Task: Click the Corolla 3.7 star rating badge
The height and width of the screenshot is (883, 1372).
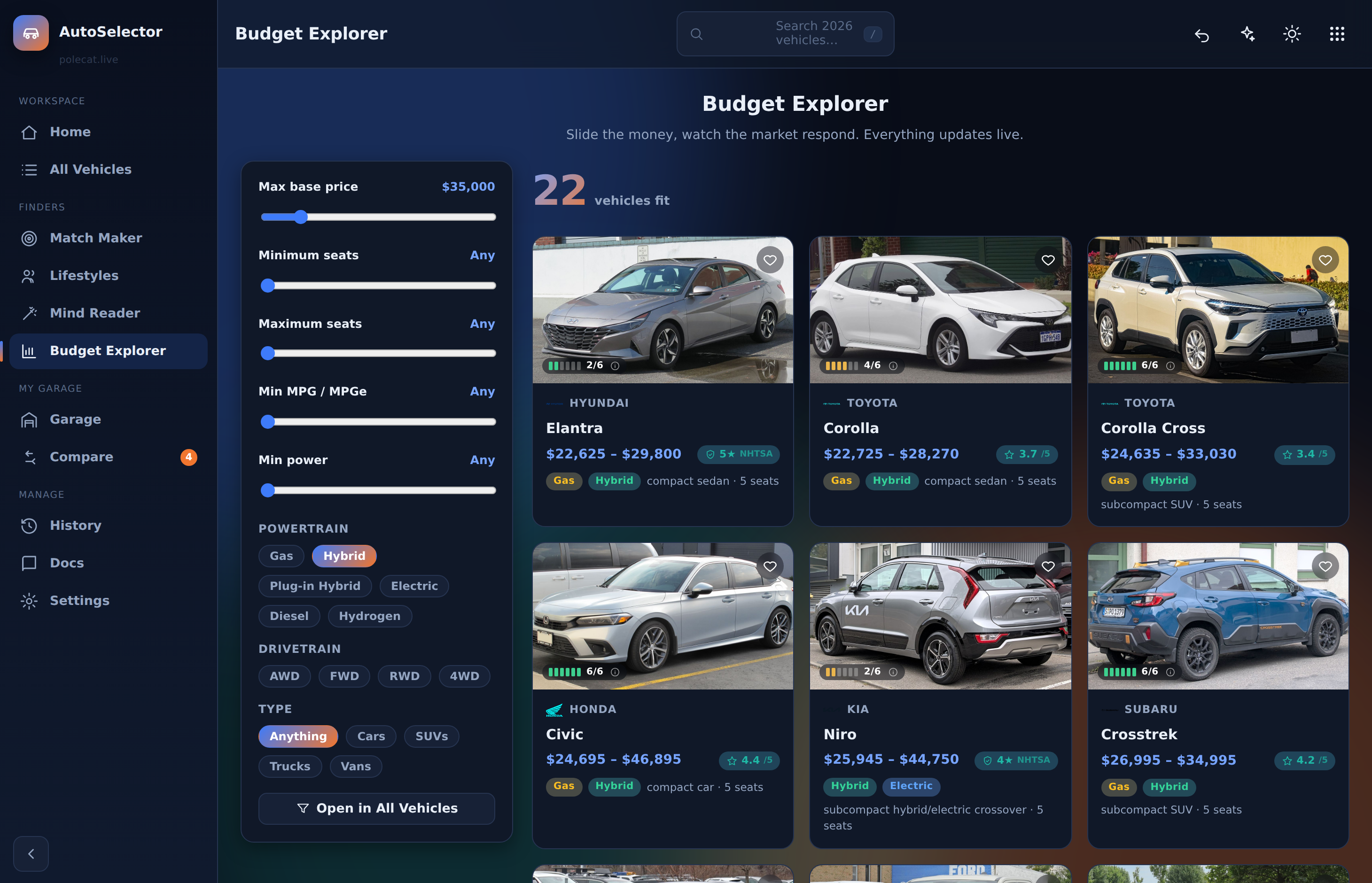Action: pos(1027,454)
